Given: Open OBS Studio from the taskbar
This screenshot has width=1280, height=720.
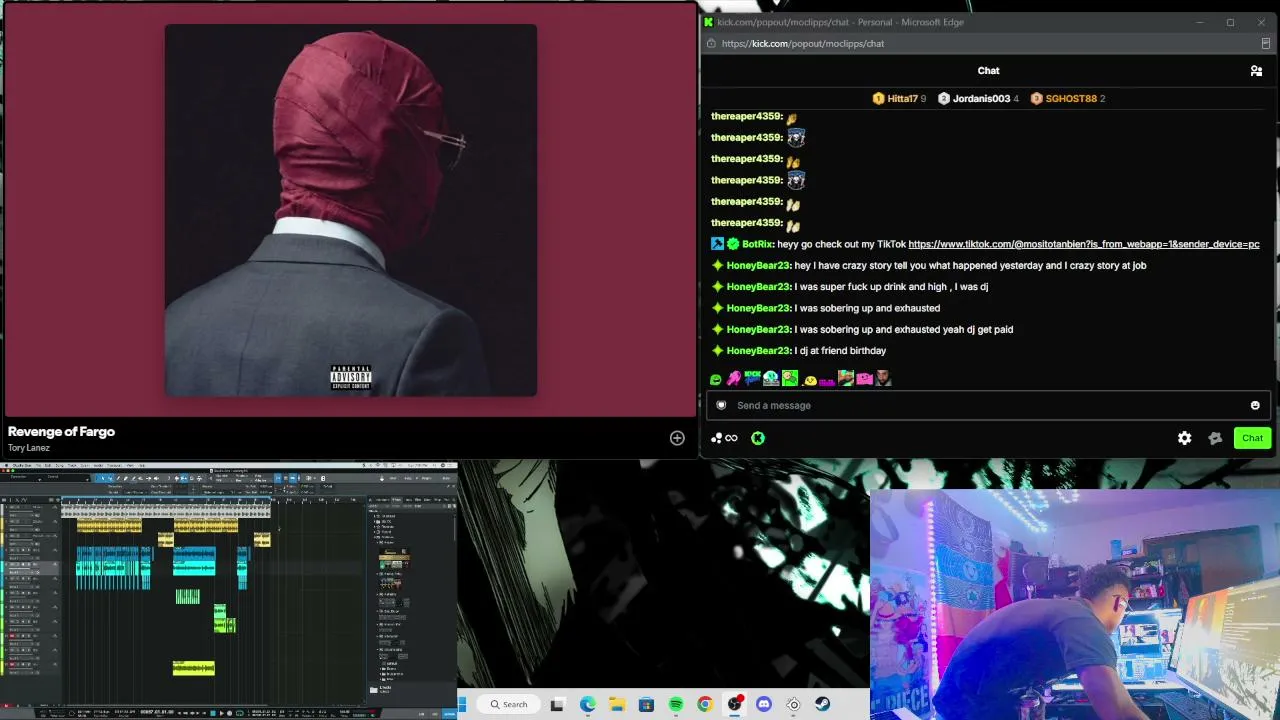Looking at the screenshot, I should pyautogui.click(x=735, y=704).
